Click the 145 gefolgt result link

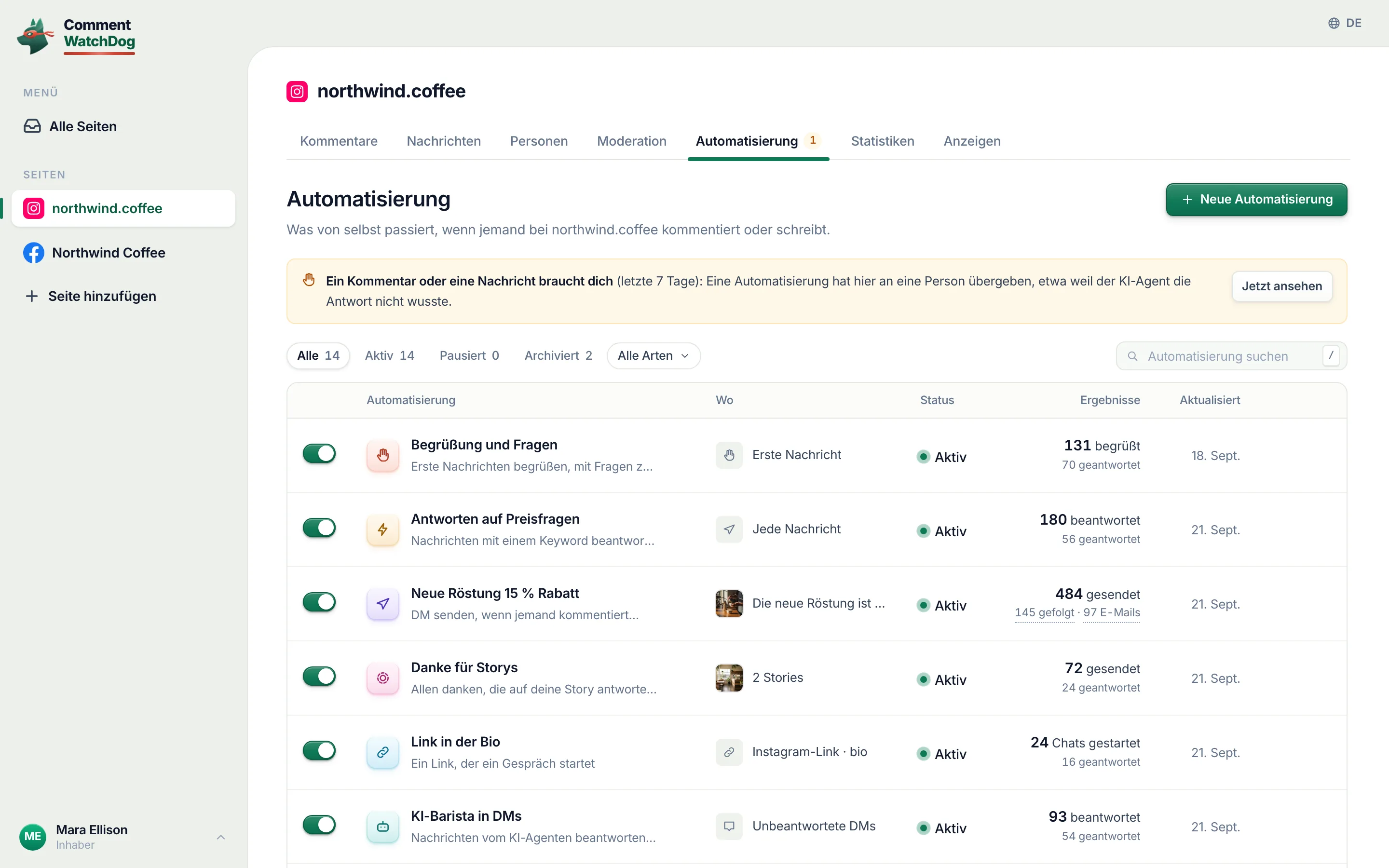pyautogui.click(x=1044, y=612)
